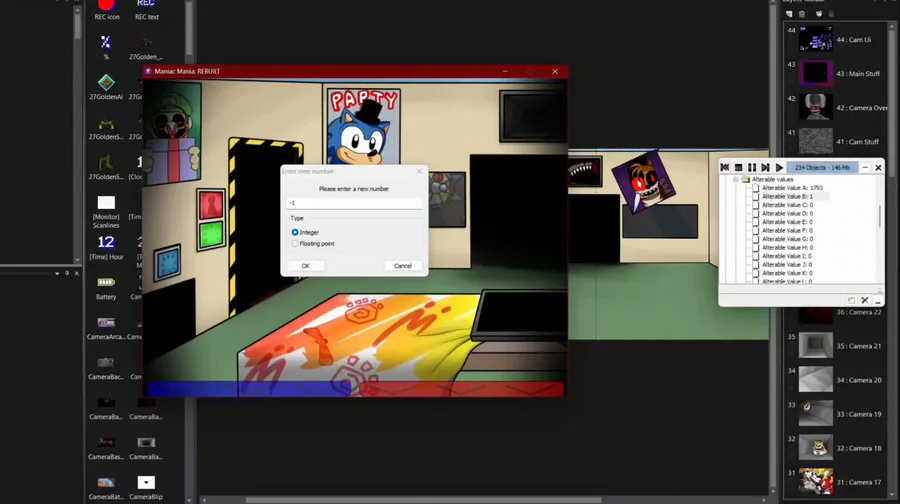Click the new number input field
This screenshot has width=900, height=504.
point(354,203)
